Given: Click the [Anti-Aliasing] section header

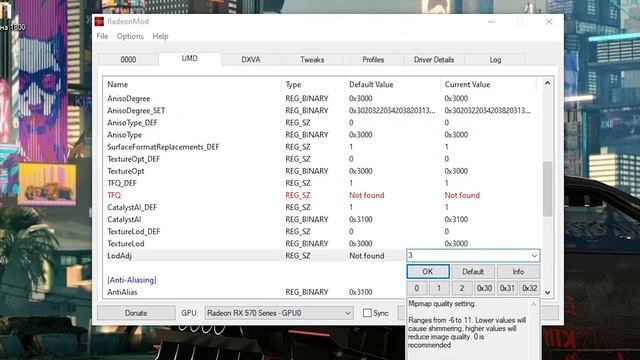Looking at the screenshot, I should (x=132, y=280).
